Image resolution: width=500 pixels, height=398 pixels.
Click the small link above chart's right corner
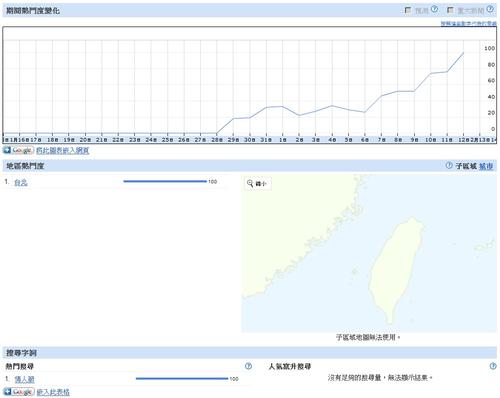point(469,23)
